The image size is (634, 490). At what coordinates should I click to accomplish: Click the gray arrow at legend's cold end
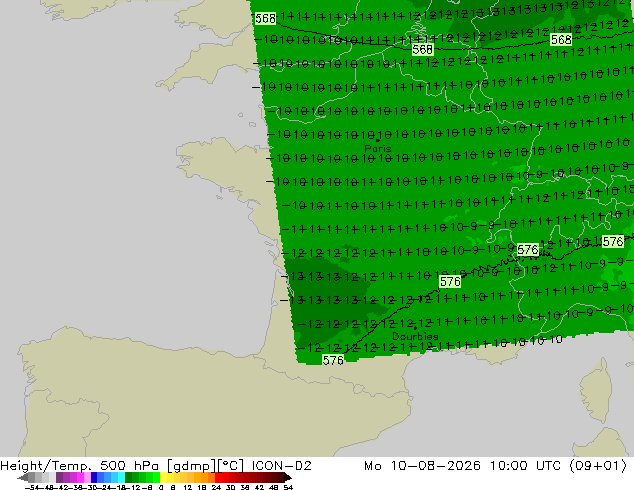click(x=23, y=477)
